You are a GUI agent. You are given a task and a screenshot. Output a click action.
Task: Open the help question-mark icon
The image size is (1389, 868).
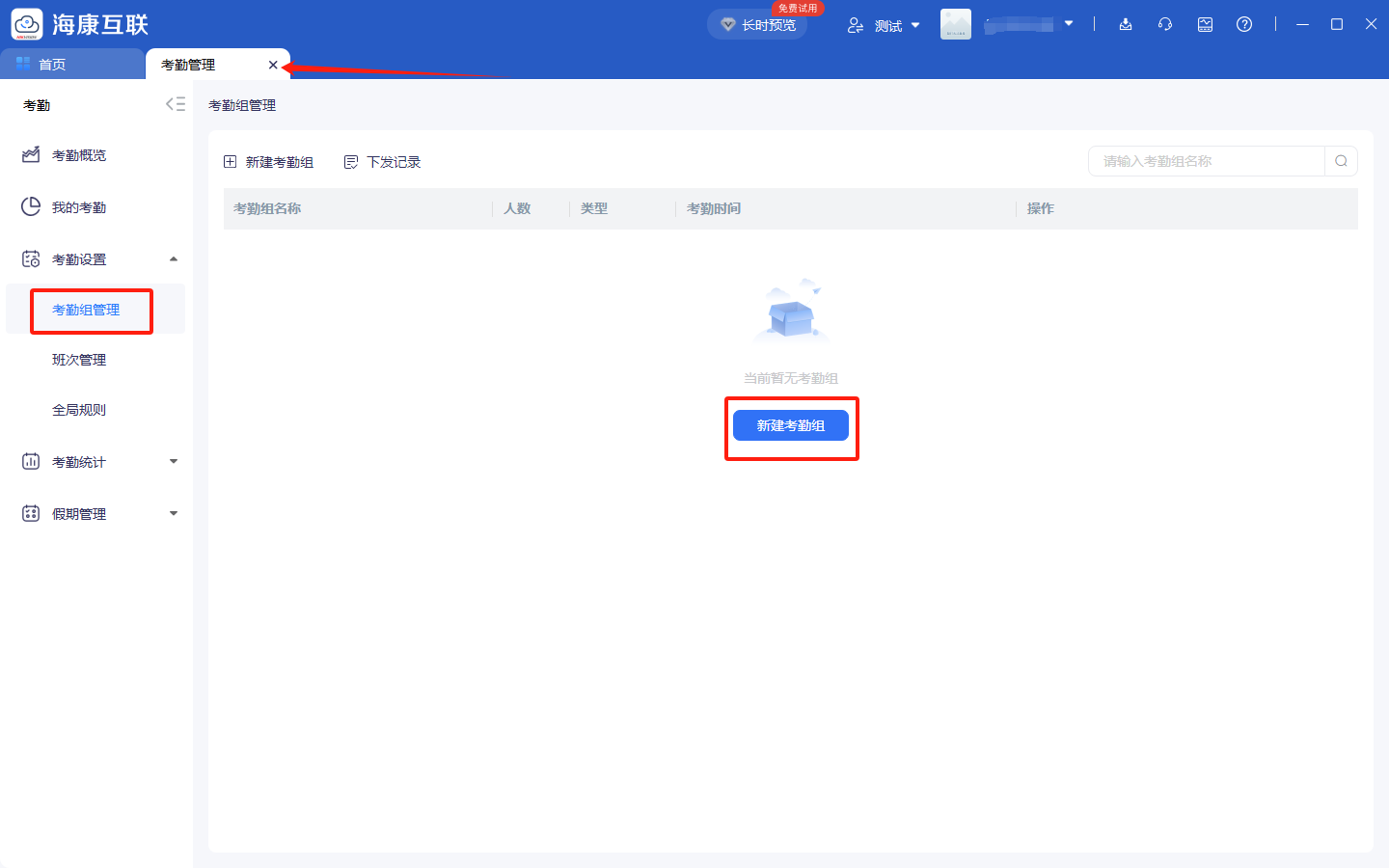pos(1244,24)
